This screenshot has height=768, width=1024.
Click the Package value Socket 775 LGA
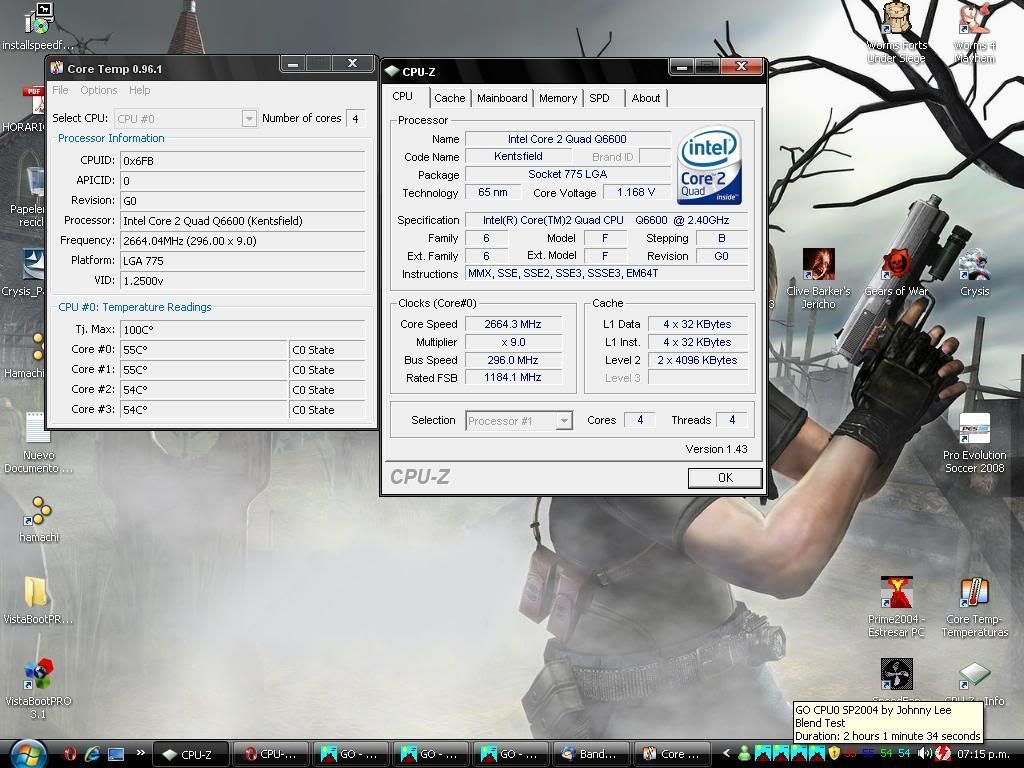click(x=568, y=174)
